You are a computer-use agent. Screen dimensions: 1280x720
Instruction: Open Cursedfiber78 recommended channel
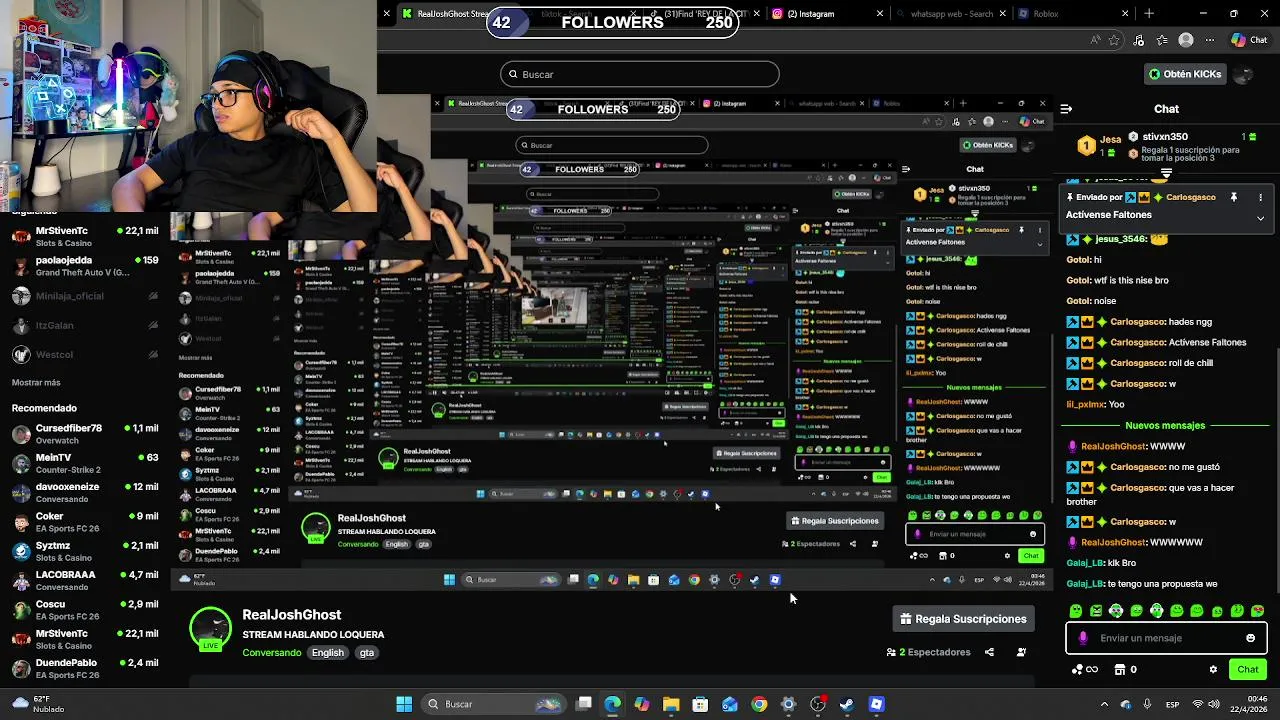85,434
